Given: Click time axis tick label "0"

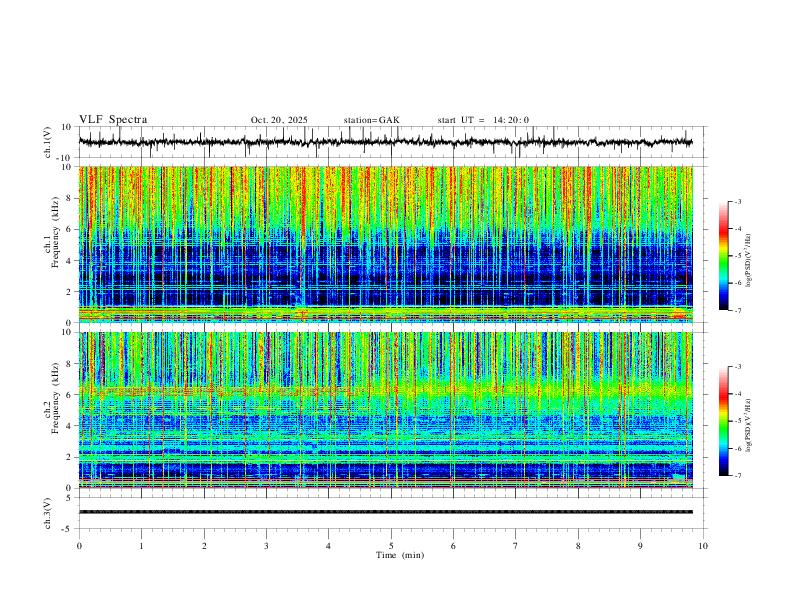Looking at the screenshot, I should pos(79,546).
